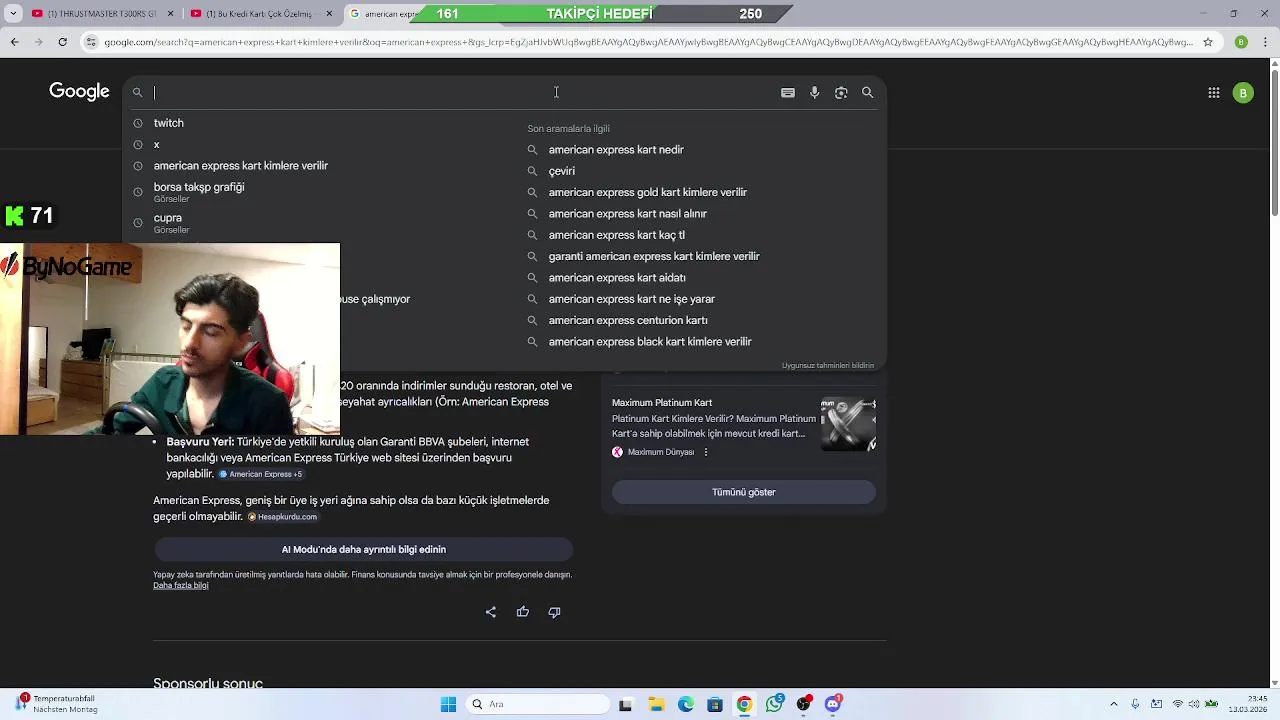Image resolution: width=1280 pixels, height=720 pixels.
Task: Click the magnifier search submit icon
Action: (x=867, y=92)
